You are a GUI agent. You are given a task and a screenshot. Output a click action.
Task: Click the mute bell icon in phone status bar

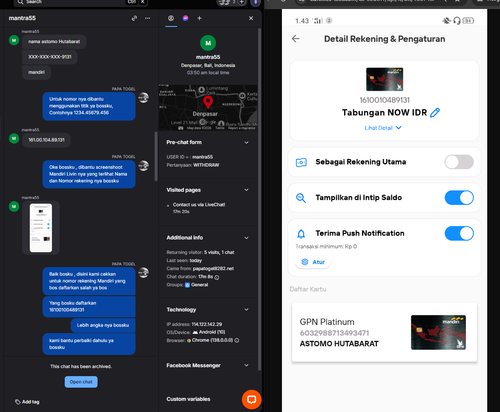click(447, 21)
